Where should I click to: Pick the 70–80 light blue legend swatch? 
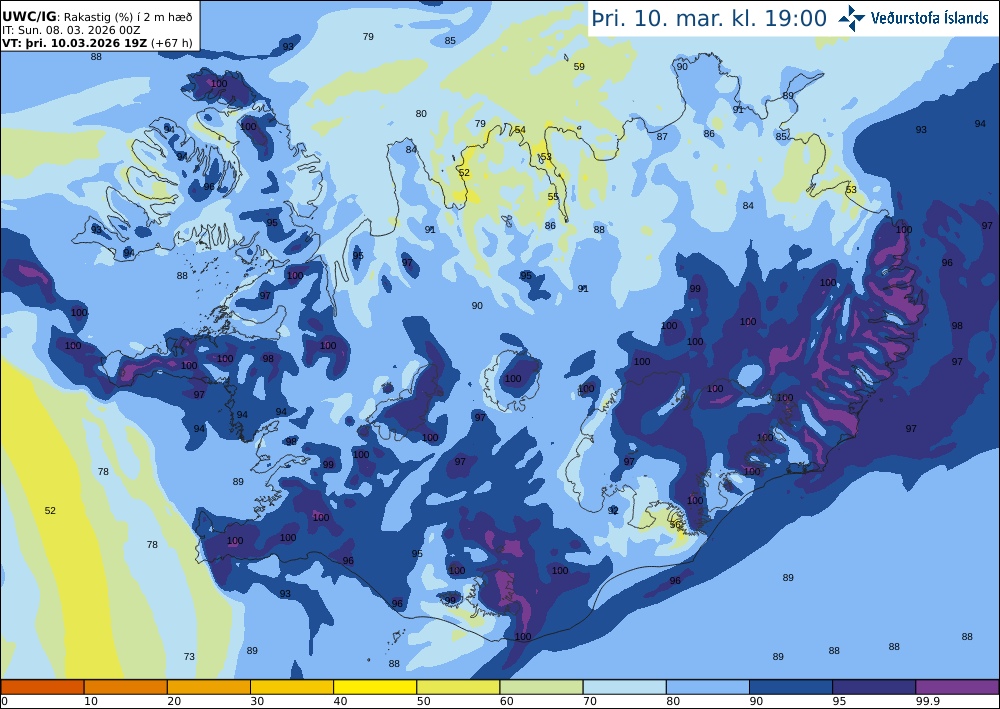pyautogui.click(x=625, y=687)
